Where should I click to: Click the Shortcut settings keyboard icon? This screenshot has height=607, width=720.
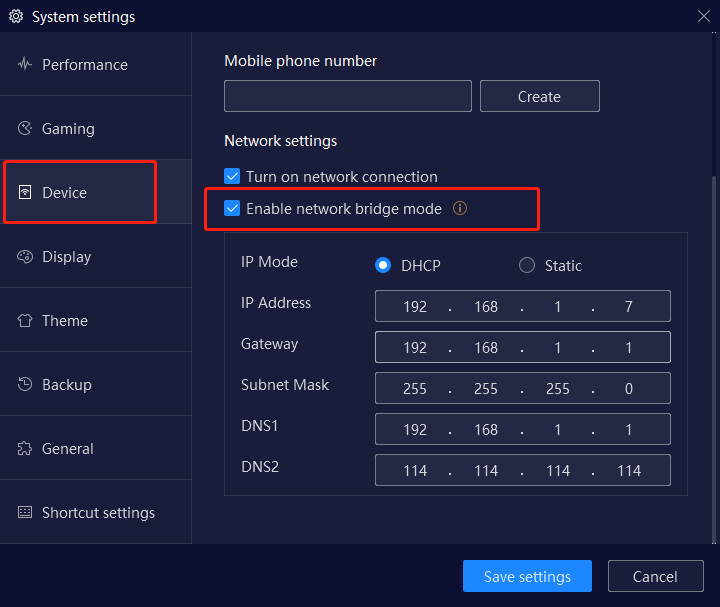coord(25,512)
